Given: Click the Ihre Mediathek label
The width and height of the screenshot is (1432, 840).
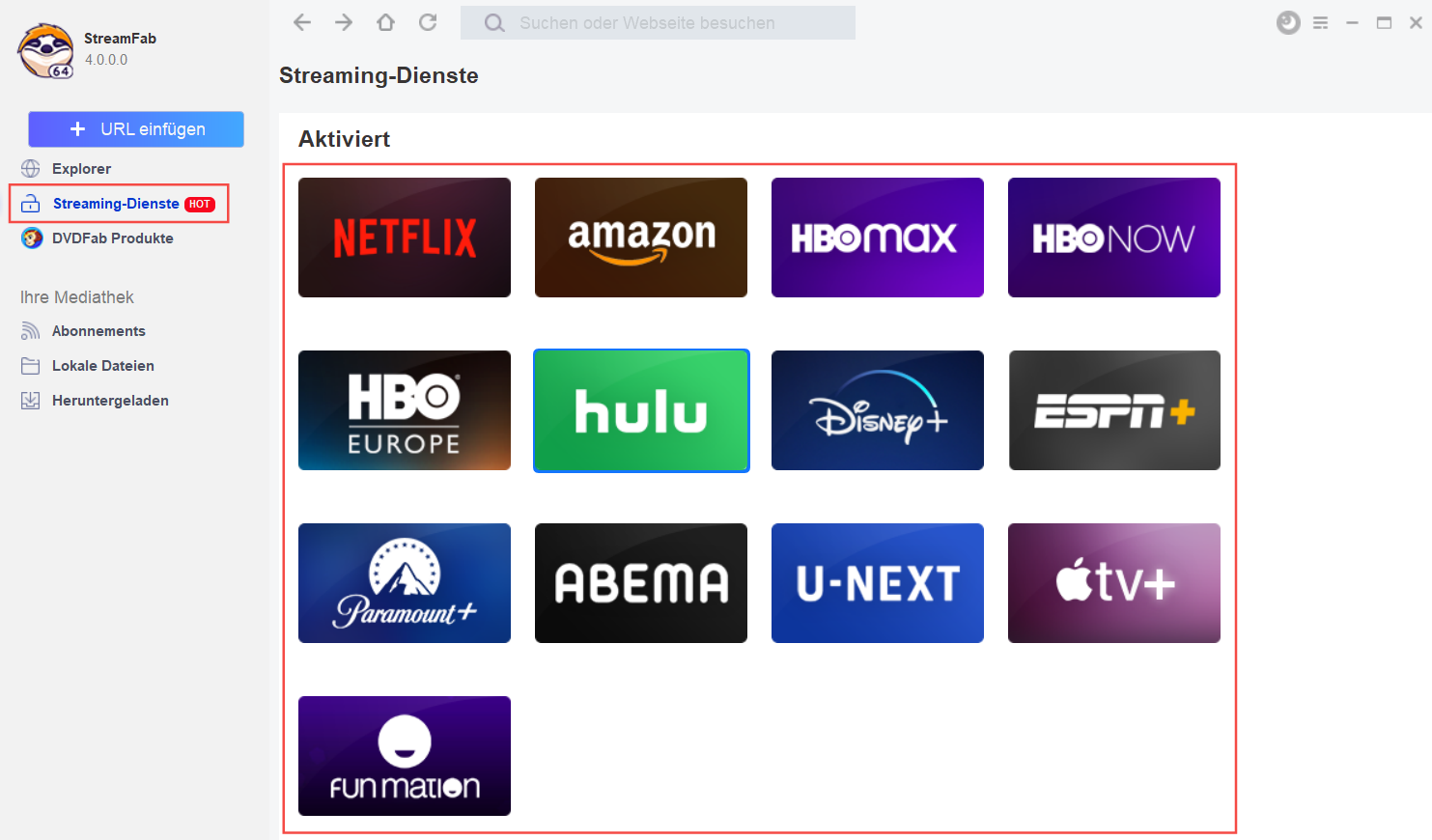Looking at the screenshot, I should 77,297.
